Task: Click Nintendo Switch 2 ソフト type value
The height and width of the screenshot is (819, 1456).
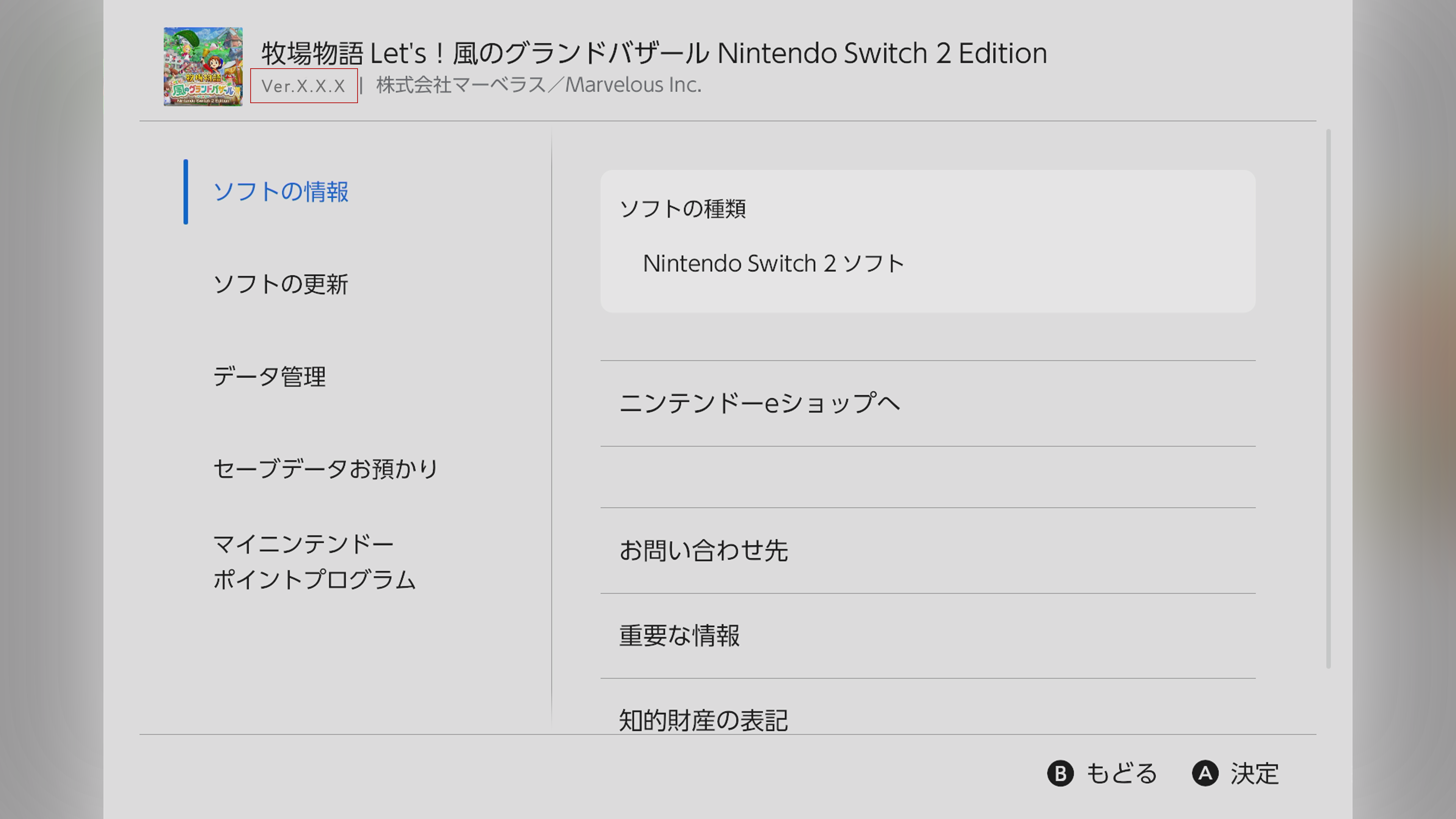Action: [773, 264]
